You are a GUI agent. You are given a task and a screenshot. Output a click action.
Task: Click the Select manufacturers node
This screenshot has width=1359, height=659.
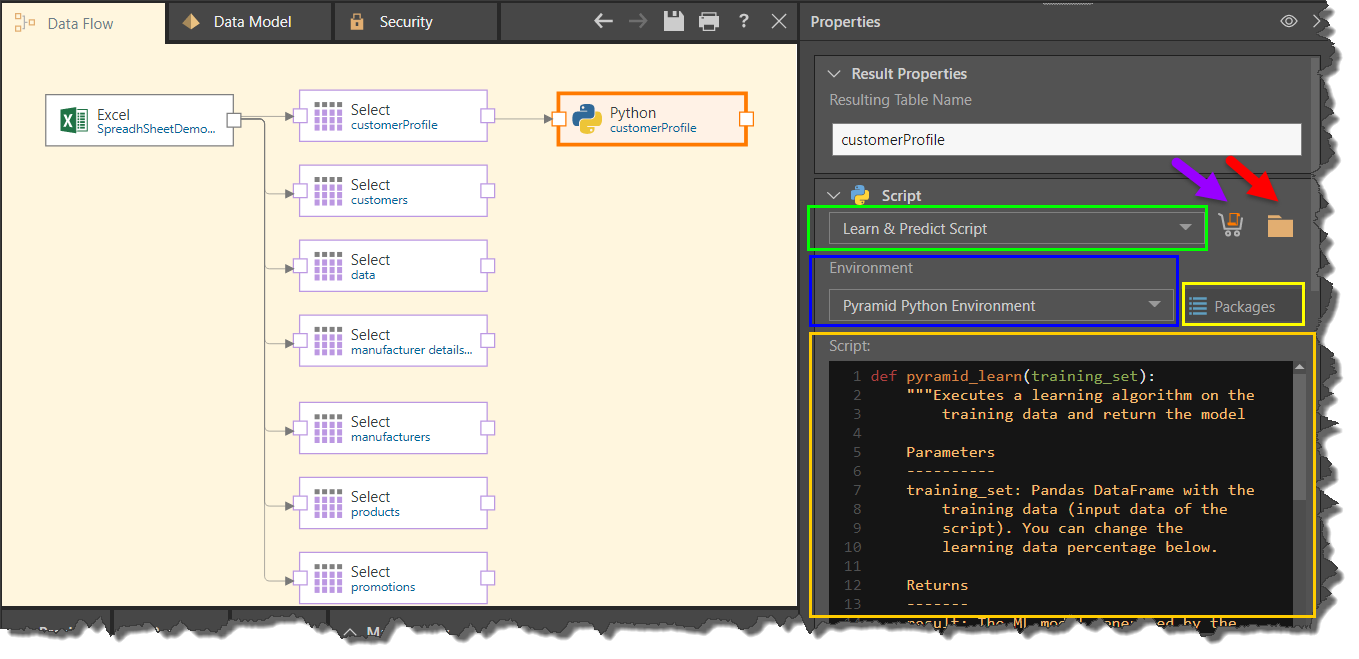[392, 429]
